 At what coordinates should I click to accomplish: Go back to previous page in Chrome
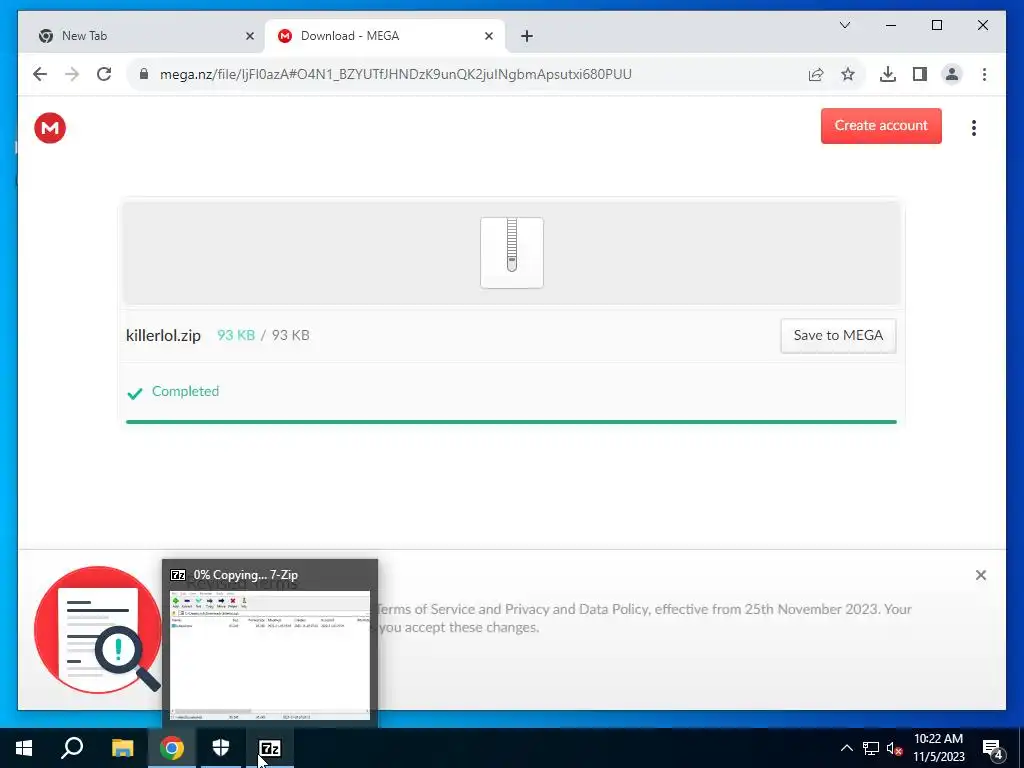click(x=40, y=74)
